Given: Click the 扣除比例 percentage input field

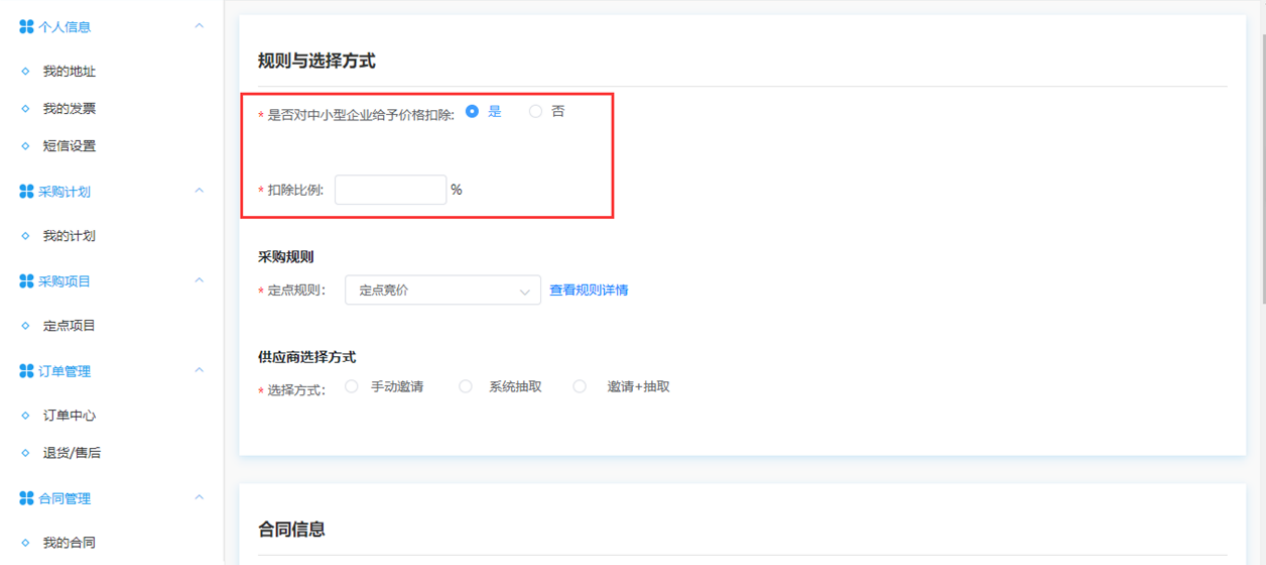Looking at the screenshot, I should [390, 190].
